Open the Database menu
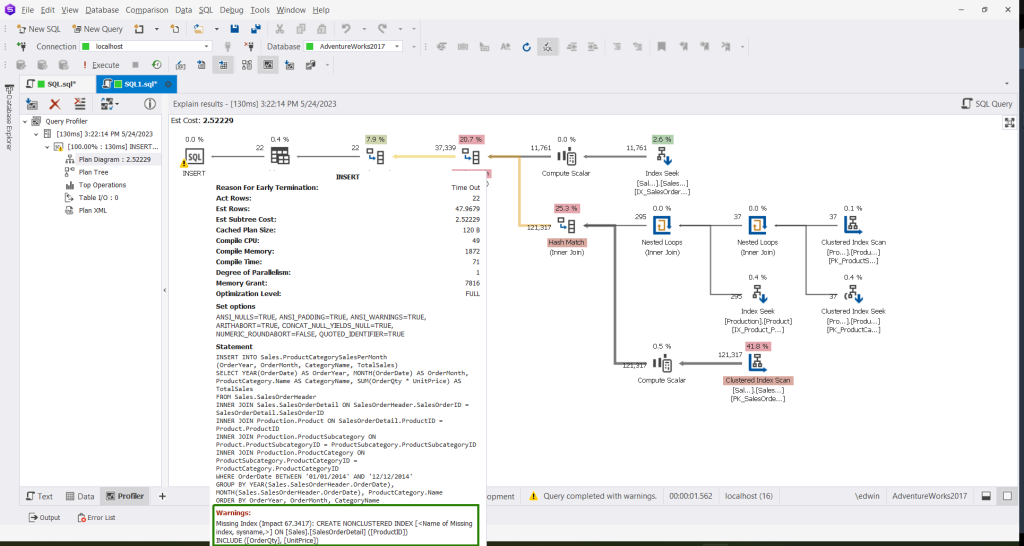1024x546 pixels. coord(102,10)
